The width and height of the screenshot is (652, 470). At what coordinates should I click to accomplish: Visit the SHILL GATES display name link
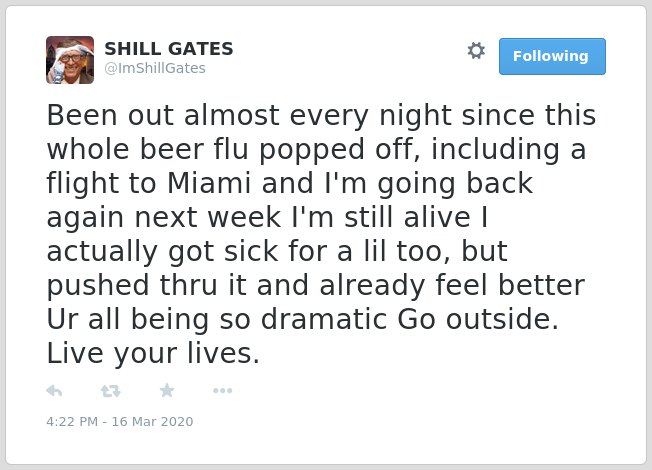169,49
